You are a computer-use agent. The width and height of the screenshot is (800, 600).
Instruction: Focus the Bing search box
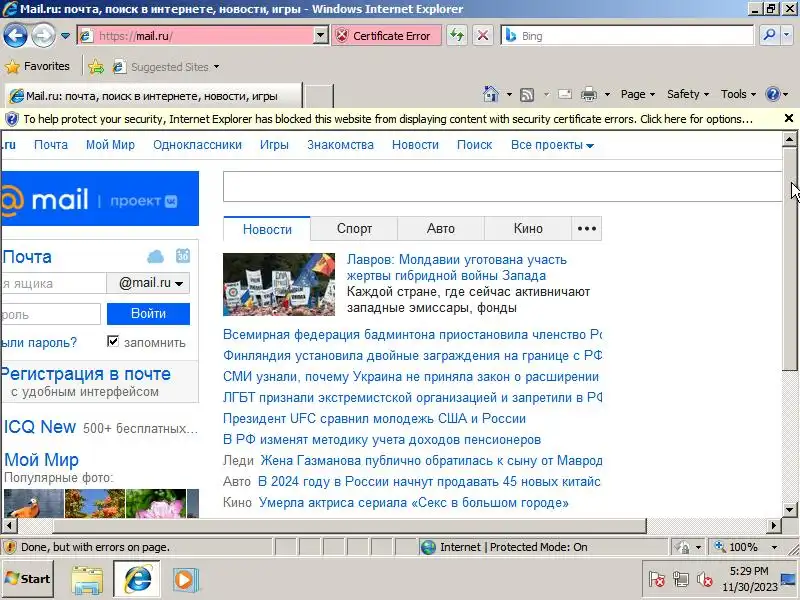click(x=627, y=36)
